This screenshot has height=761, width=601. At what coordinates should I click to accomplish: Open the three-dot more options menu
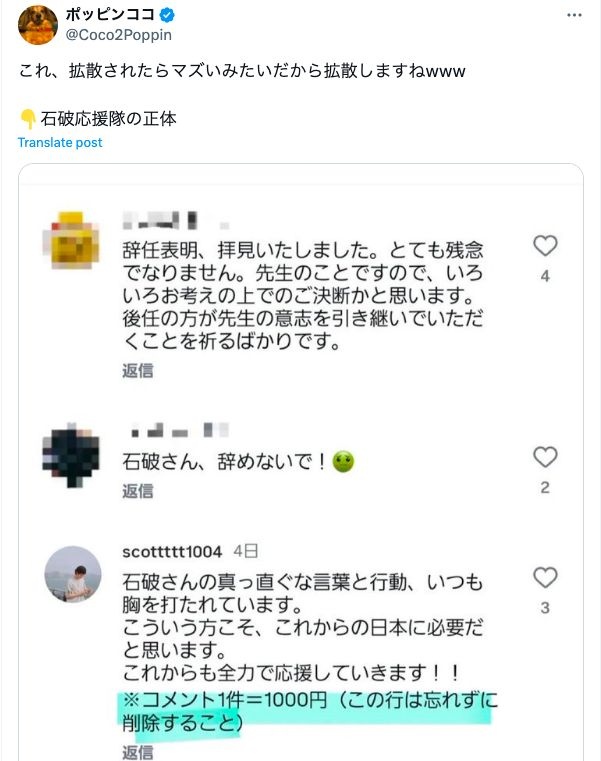pos(573,16)
